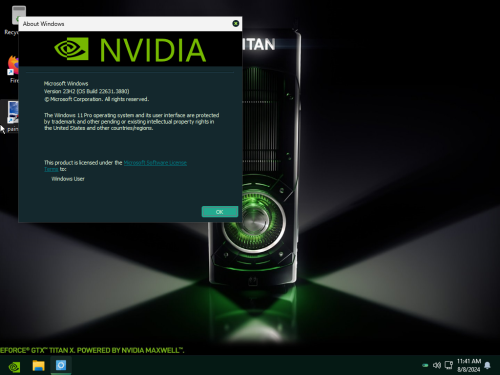
Task: Select the Recycle Bin desktop icon
Action: (13, 21)
